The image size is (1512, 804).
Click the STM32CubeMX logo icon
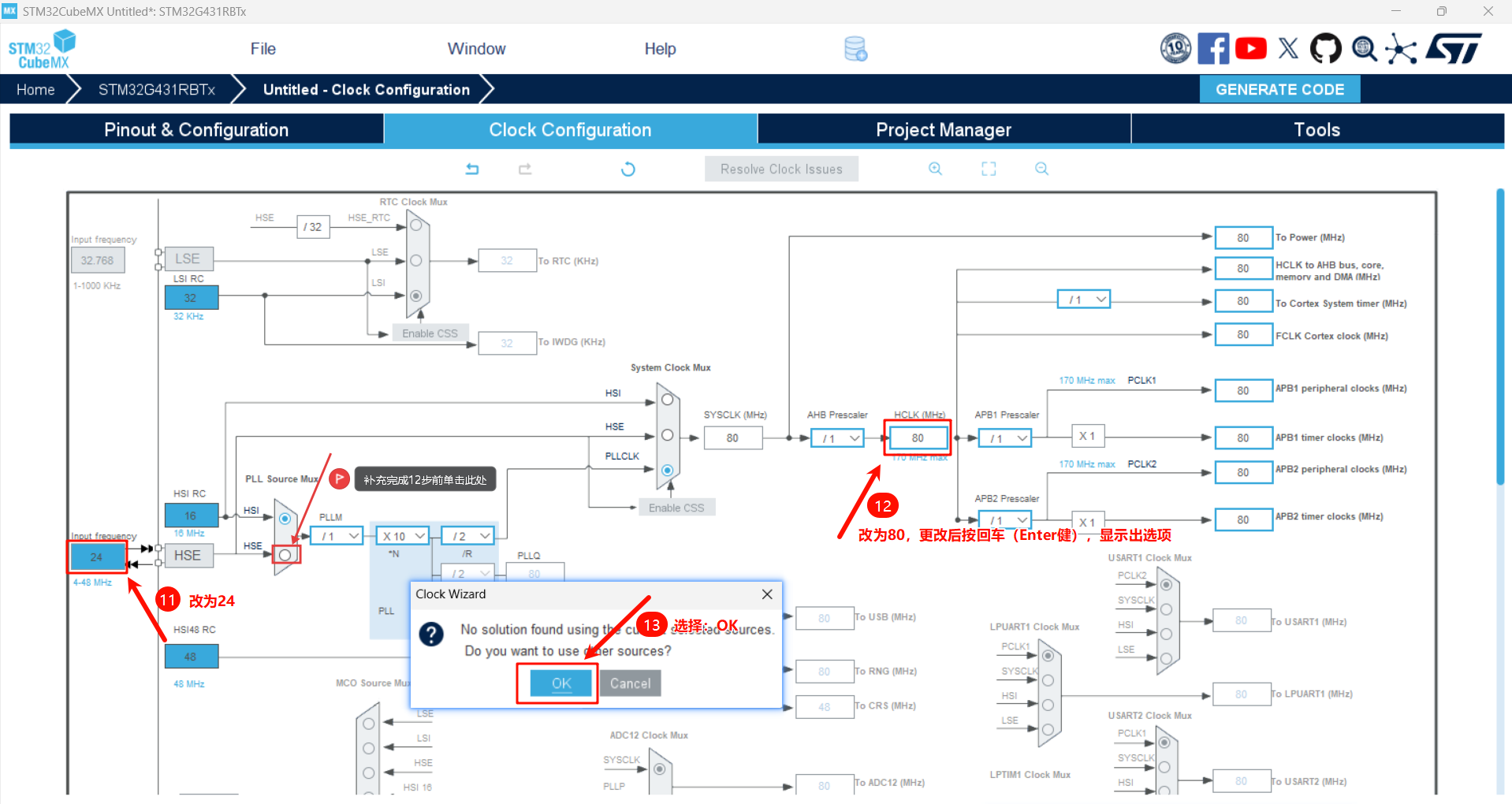click(x=42, y=49)
